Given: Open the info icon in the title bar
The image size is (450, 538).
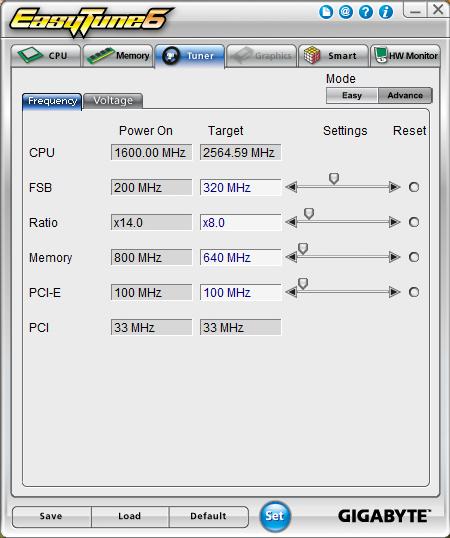Looking at the screenshot, I should point(386,12).
